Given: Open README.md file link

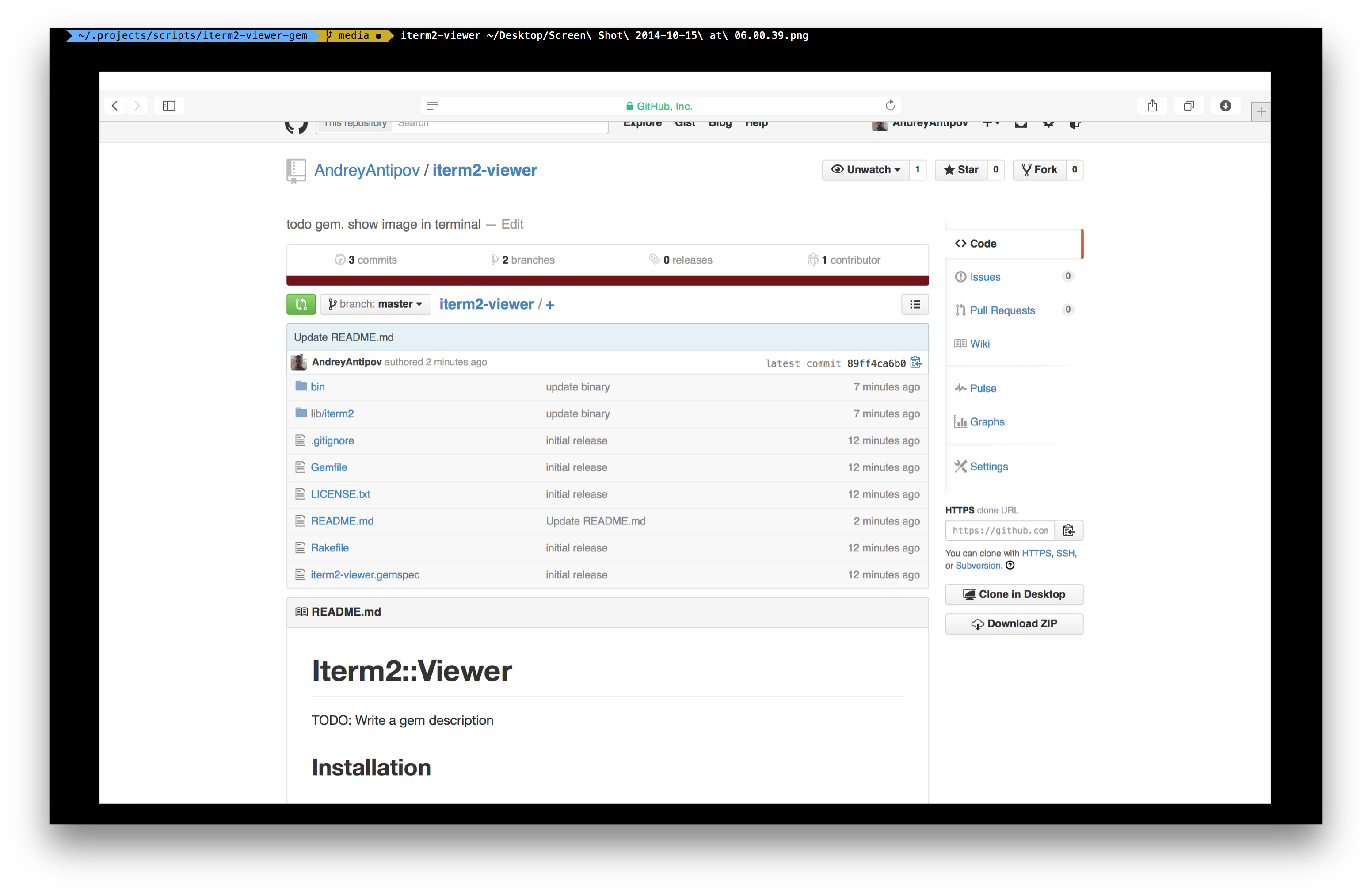Looking at the screenshot, I should pos(342,521).
